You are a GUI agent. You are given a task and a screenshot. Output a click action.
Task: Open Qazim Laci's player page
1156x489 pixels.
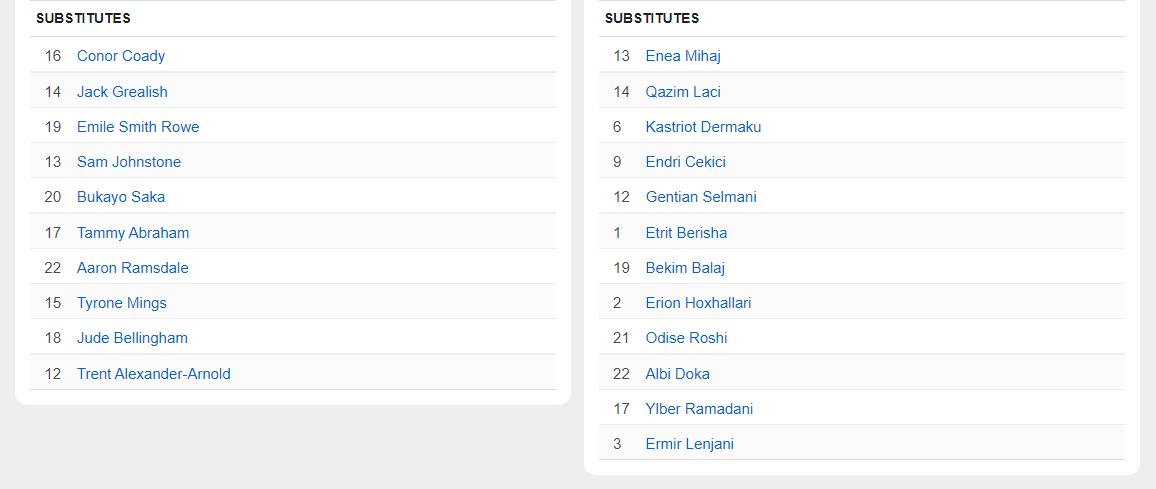[x=683, y=92]
